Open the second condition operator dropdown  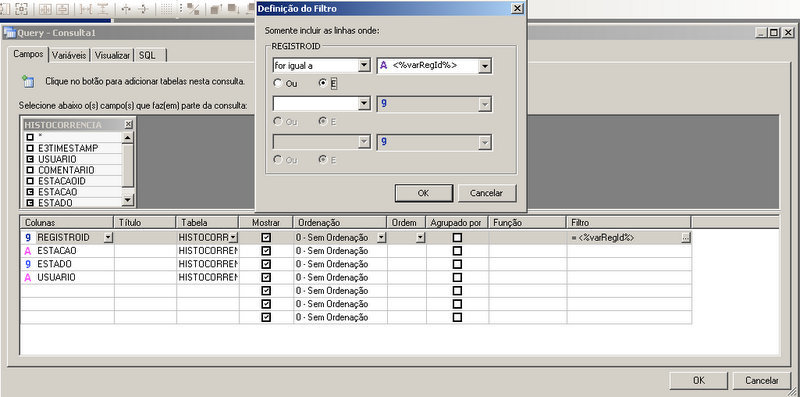[x=364, y=104]
